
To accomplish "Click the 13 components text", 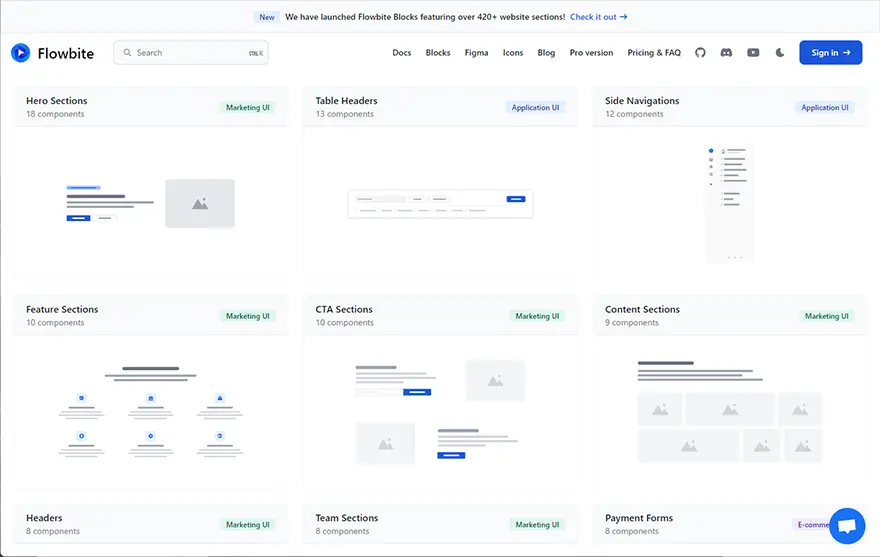I will pos(345,114).
